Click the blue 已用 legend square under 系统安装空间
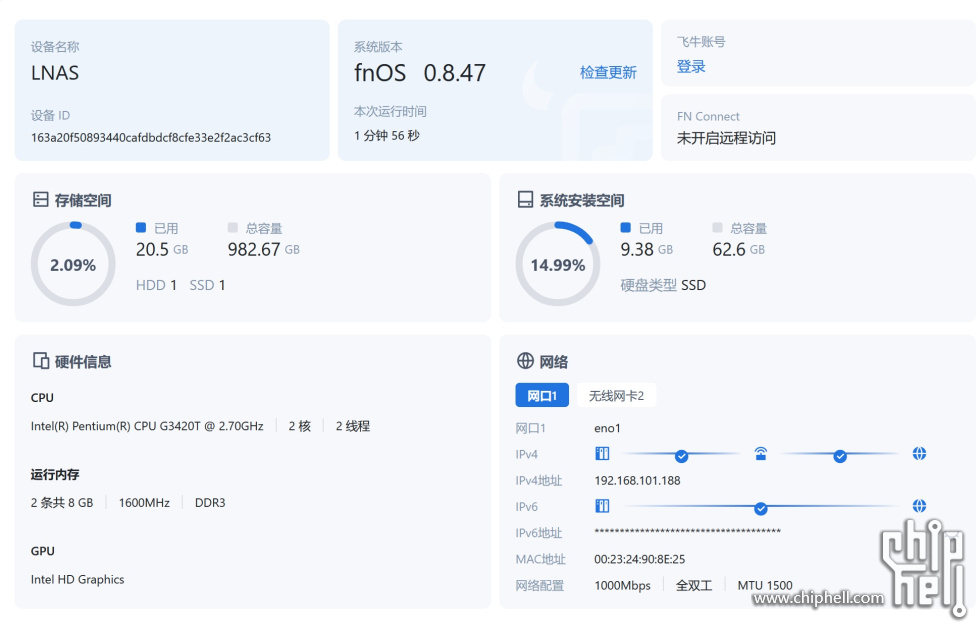 pos(625,227)
